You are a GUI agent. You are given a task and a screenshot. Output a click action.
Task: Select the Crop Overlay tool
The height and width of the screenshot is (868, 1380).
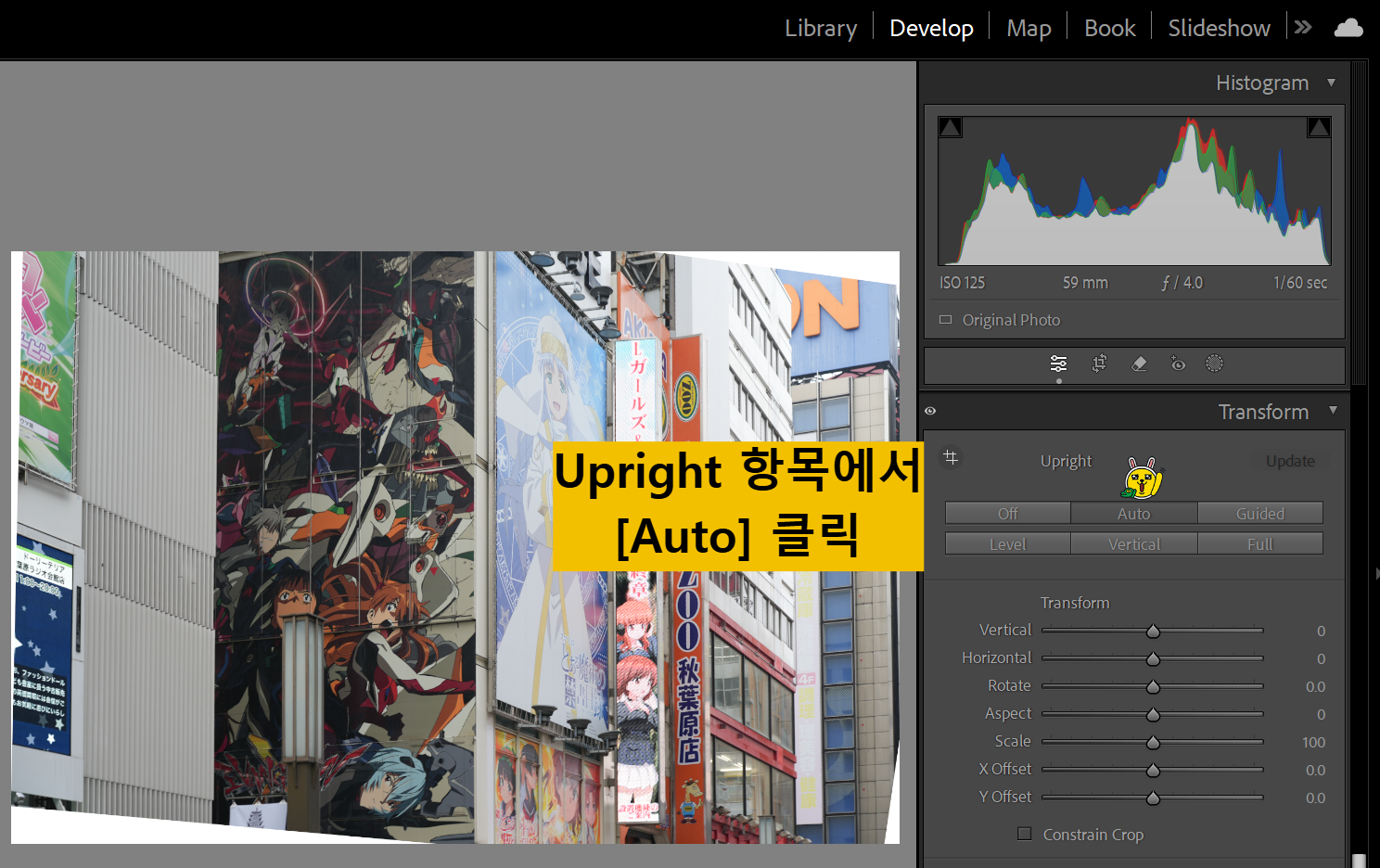tap(1099, 363)
